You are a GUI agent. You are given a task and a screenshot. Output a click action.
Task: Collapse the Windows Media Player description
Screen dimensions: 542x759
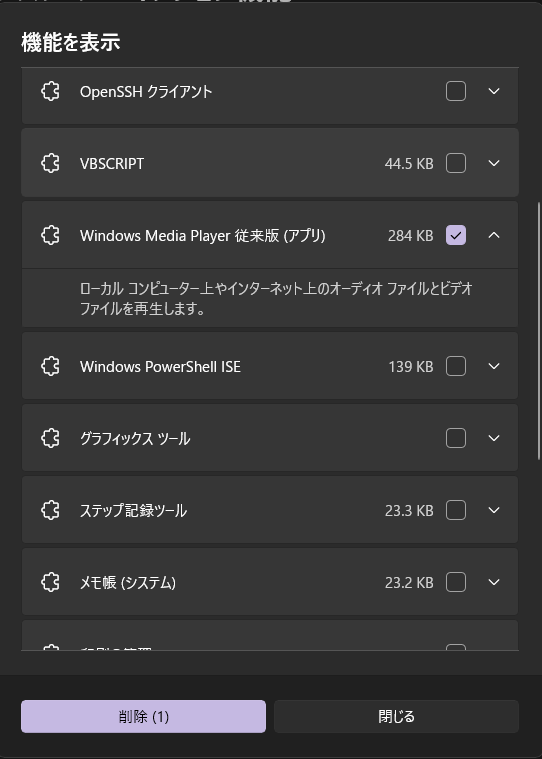coord(494,235)
